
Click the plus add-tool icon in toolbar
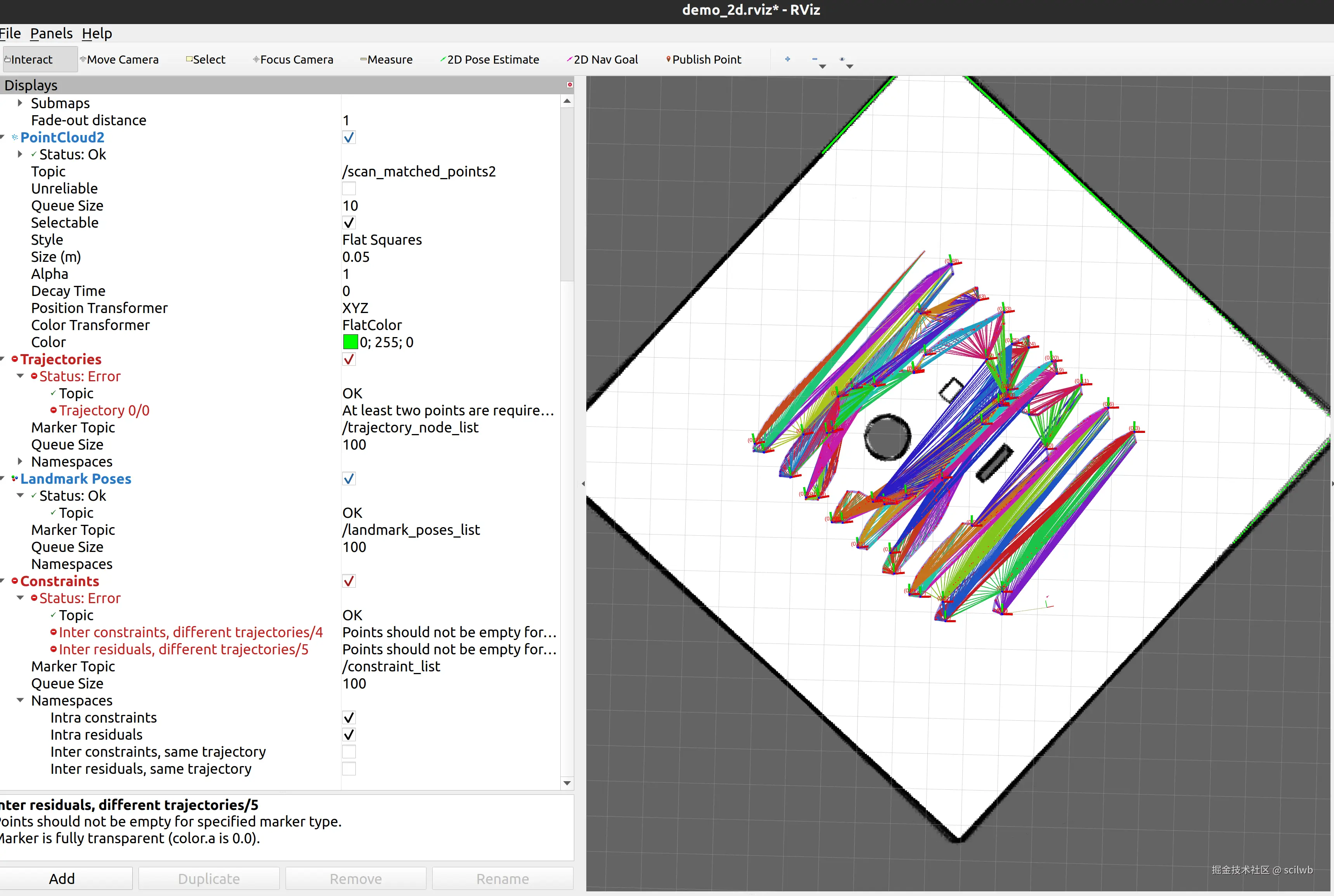787,59
